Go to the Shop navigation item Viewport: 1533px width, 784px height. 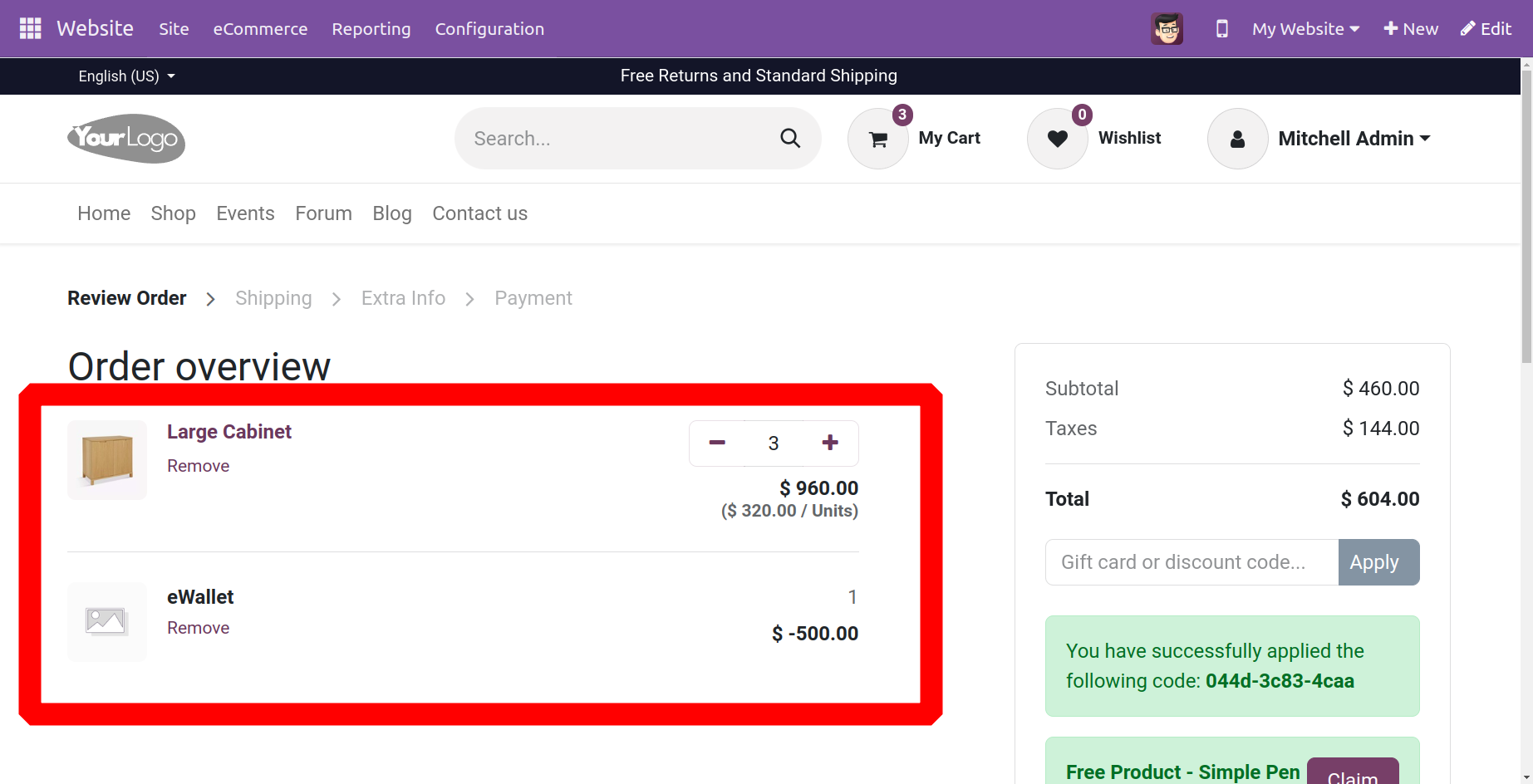(173, 213)
